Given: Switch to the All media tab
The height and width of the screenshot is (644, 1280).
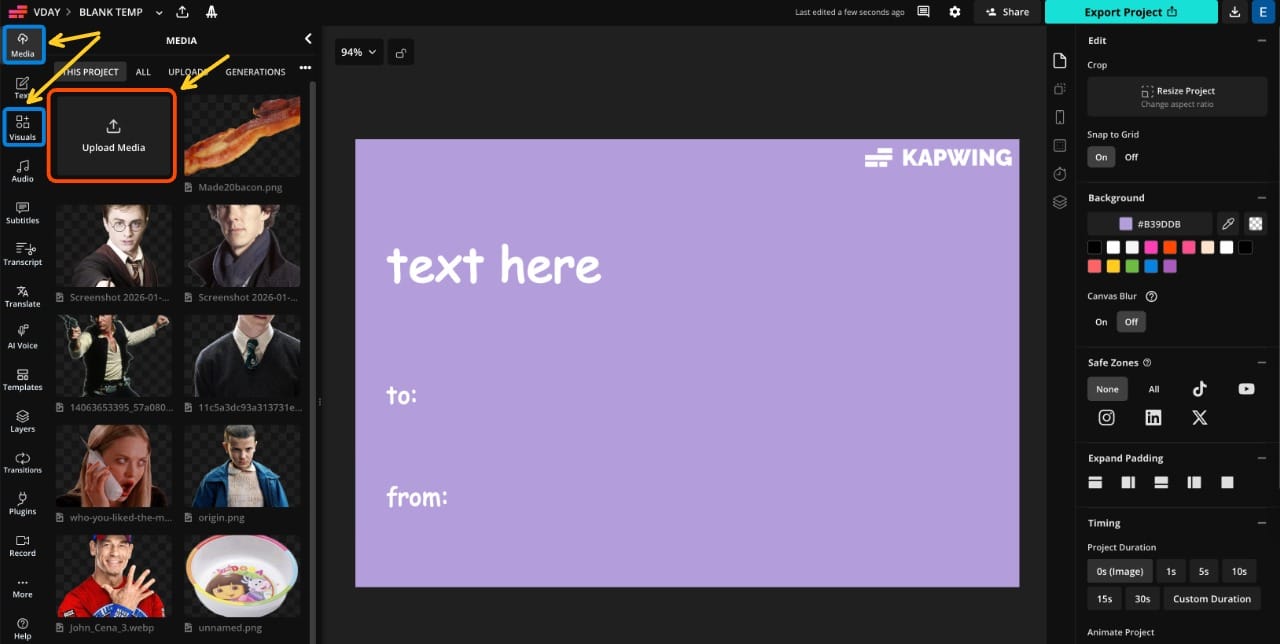Looking at the screenshot, I should (143, 72).
